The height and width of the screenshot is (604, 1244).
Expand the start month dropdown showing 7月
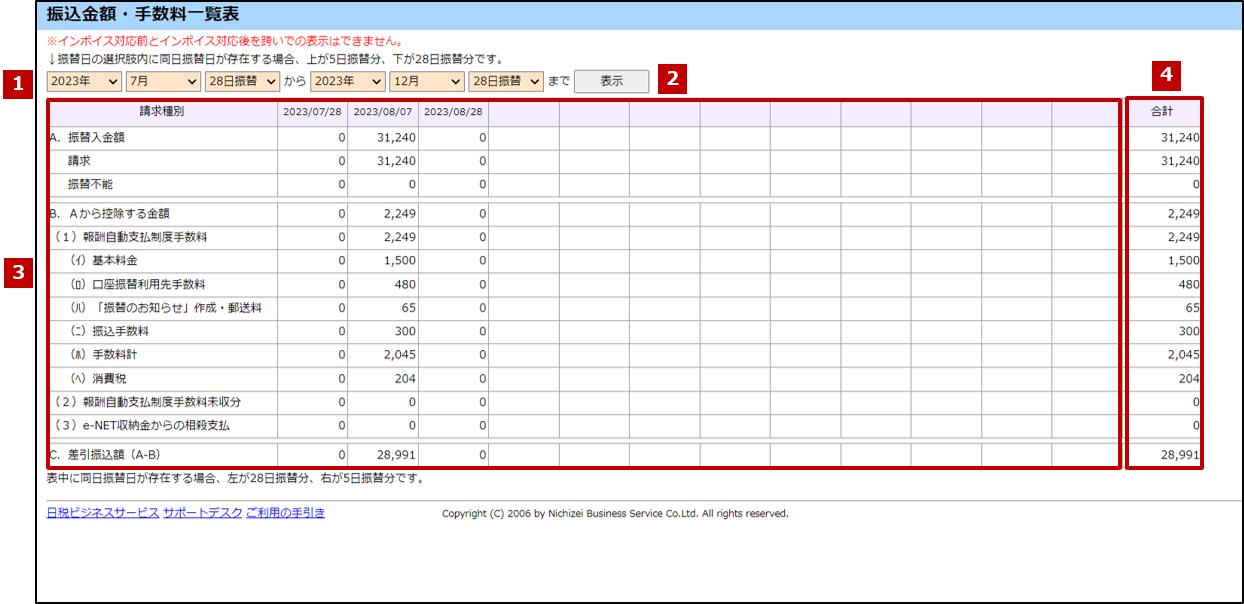pyautogui.click(x=162, y=81)
